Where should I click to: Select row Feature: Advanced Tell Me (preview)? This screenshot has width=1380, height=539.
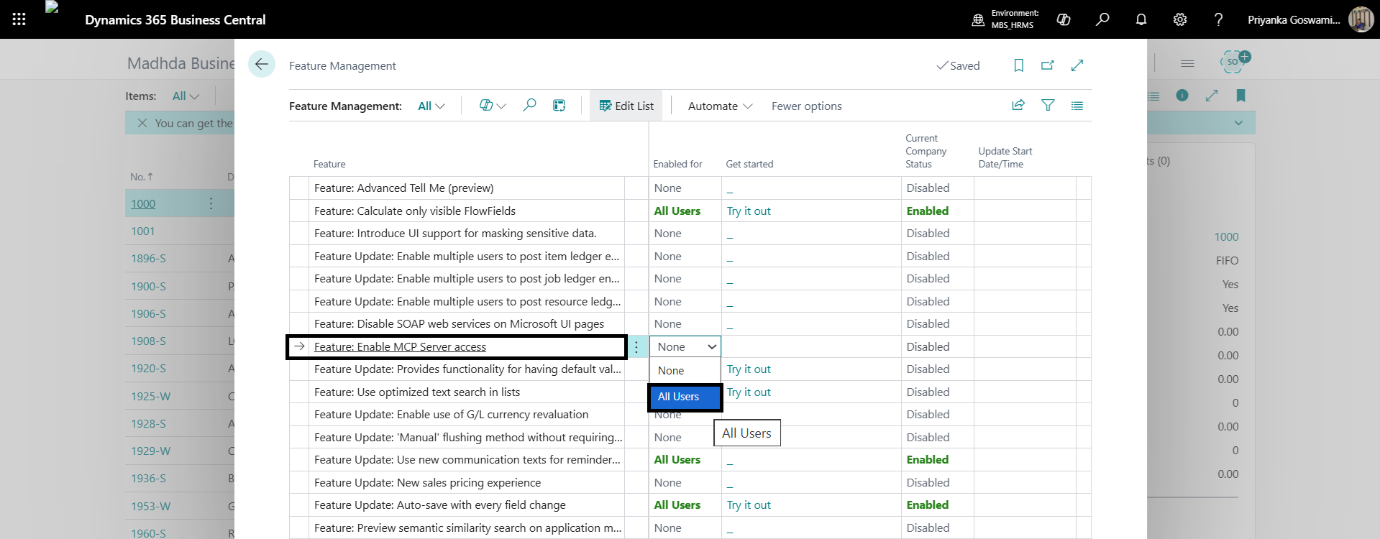[x=404, y=188]
